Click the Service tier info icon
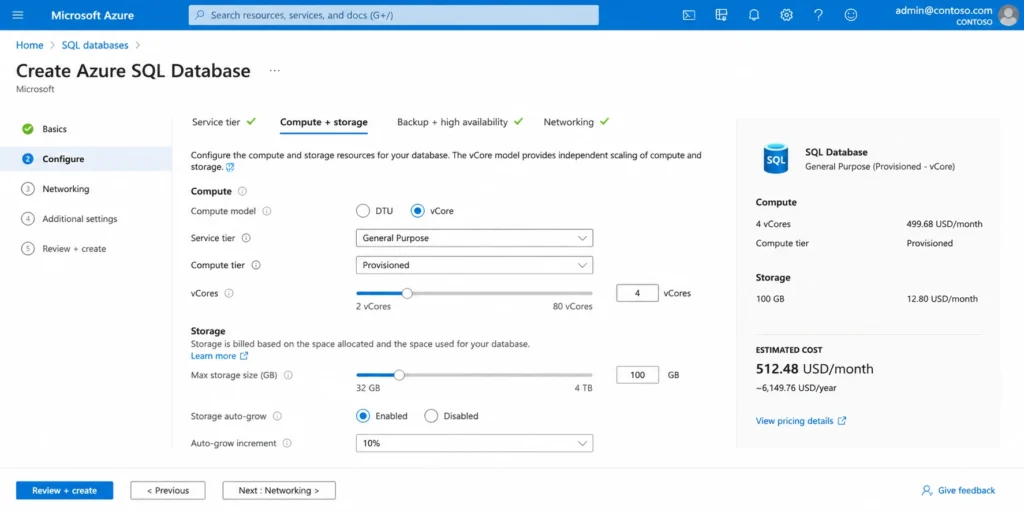The height and width of the screenshot is (512, 1024). click(246, 238)
